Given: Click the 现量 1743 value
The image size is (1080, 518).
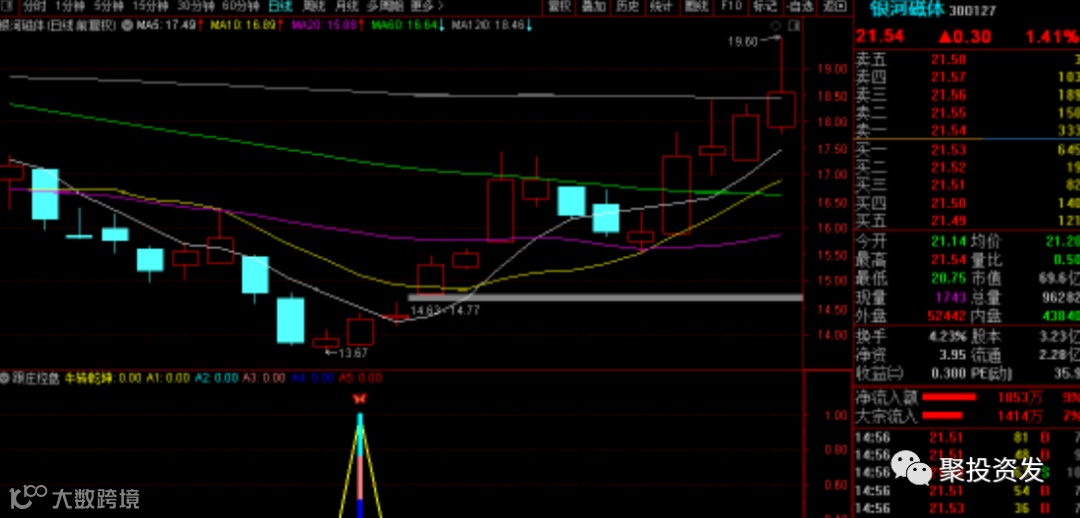Looking at the screenshot, I should 951,298.
